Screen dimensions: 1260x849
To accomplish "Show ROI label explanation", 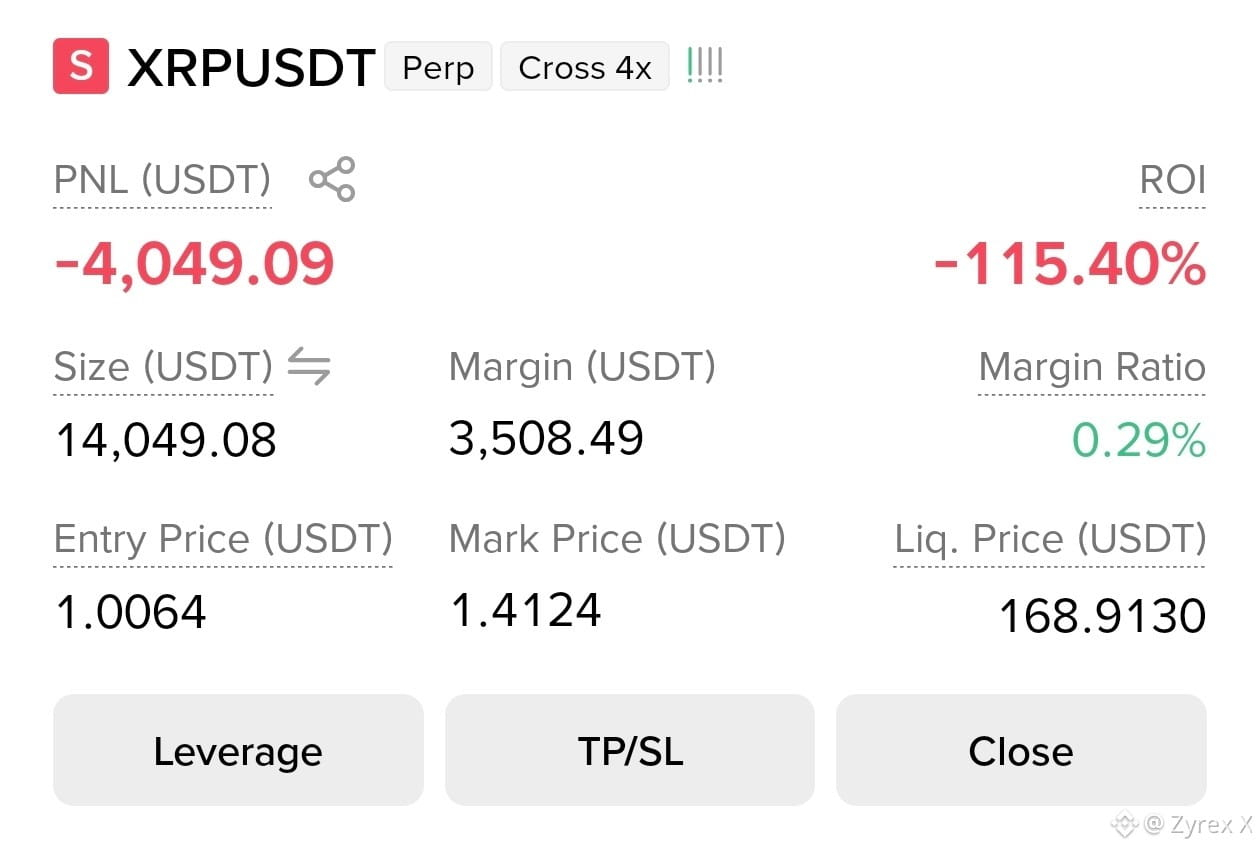I will (1172, 181).
